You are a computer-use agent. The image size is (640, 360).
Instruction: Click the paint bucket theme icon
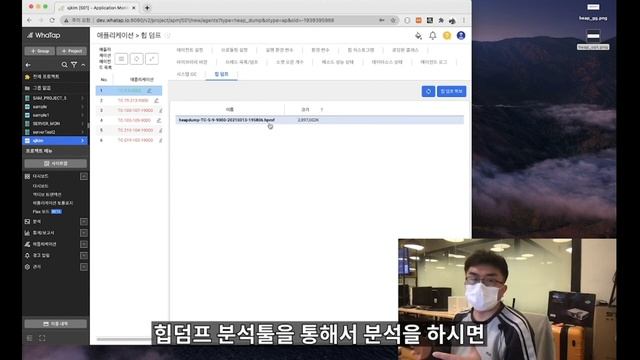tap(418, 36)
